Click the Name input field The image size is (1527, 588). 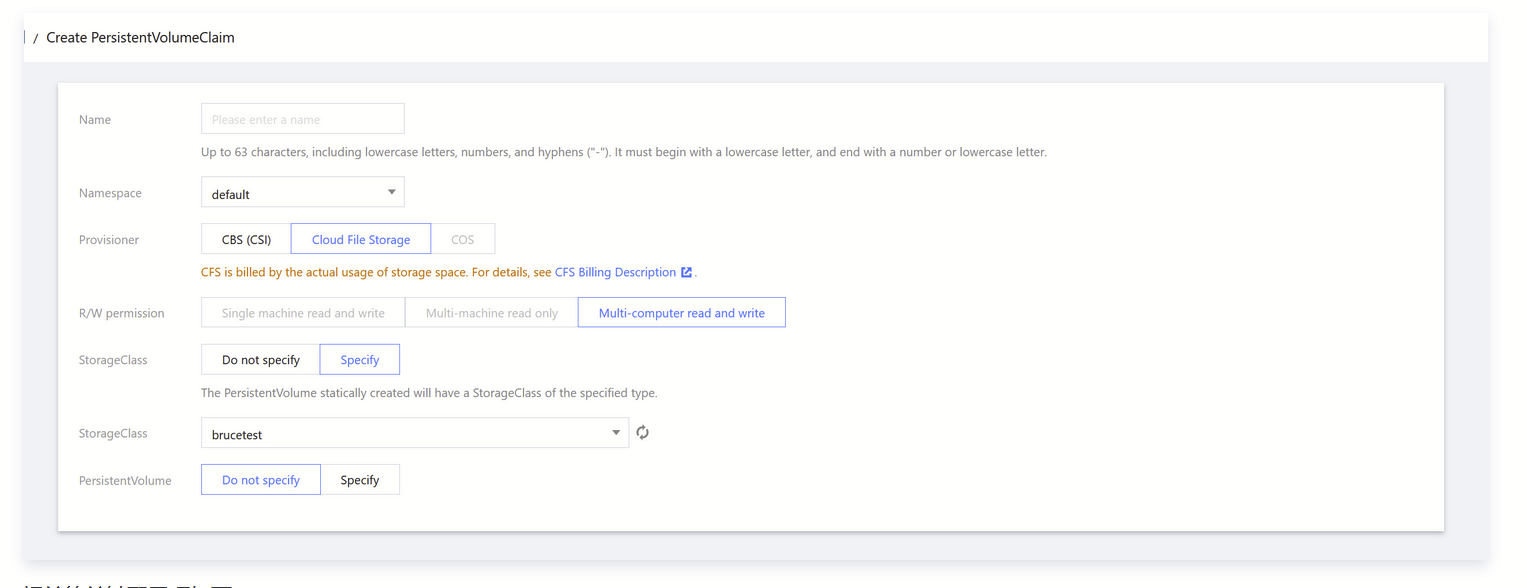pyautogui.click(x=302, y=119)
